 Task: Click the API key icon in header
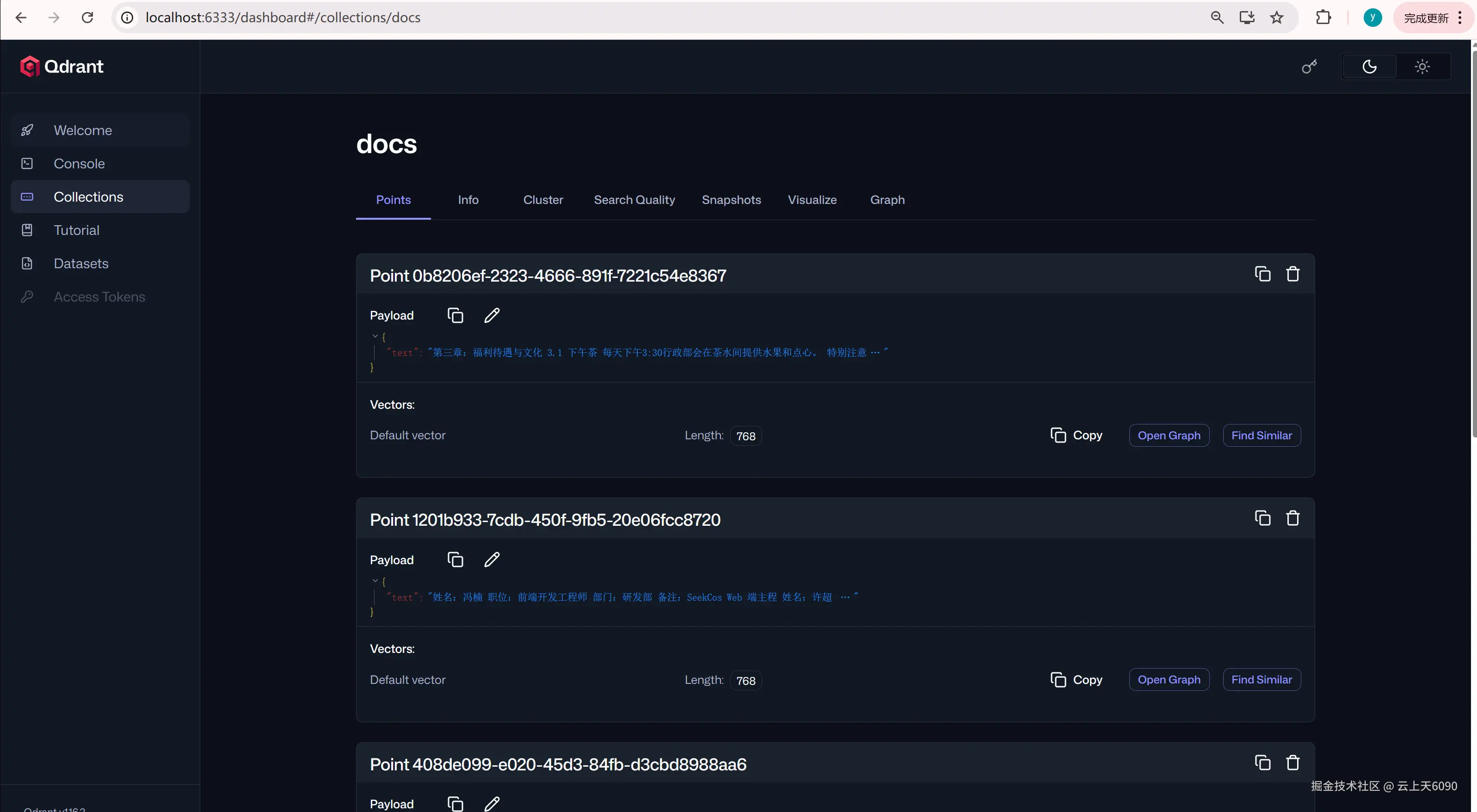pyautogui.click(x=1309, y=67)
